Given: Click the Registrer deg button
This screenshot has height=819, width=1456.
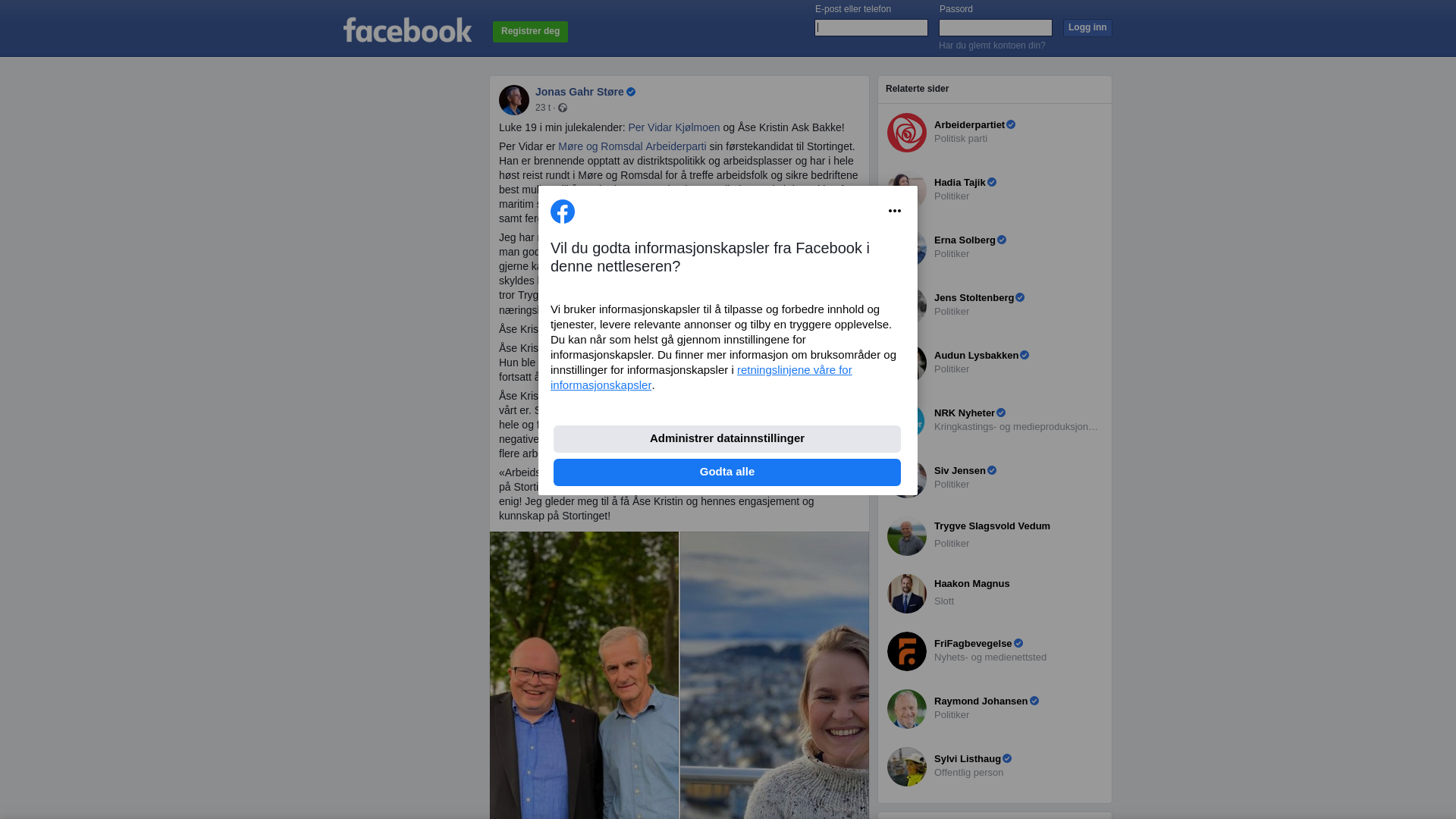Looking at the screenshot, I should (530, 32).
